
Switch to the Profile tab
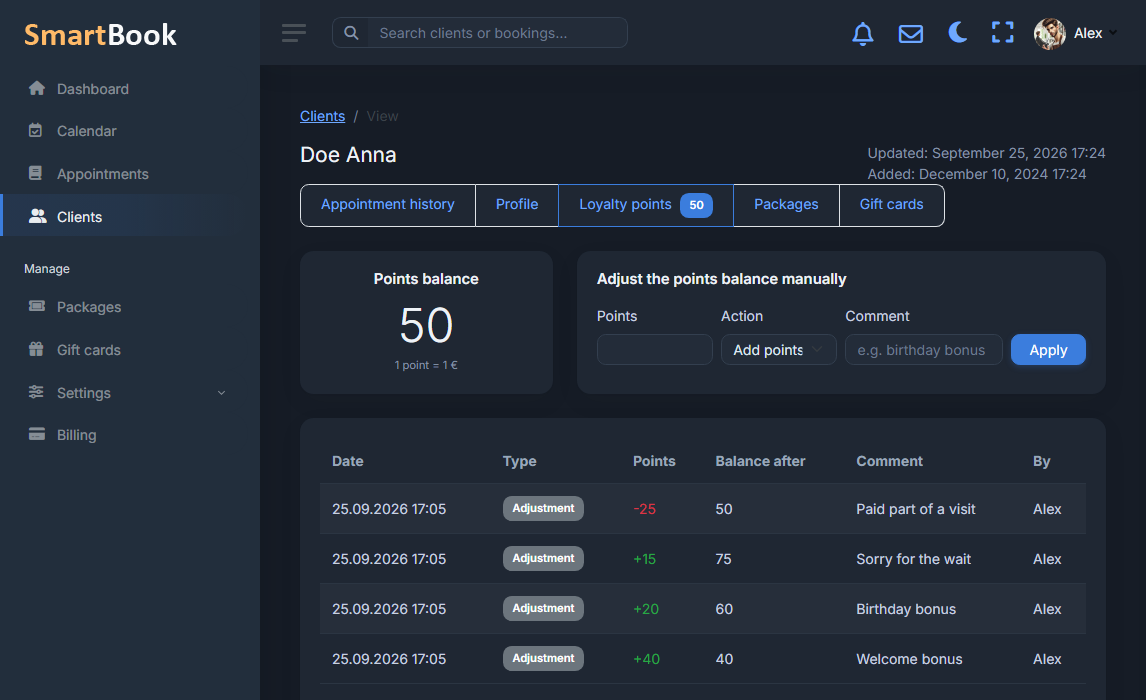[517, 205]
